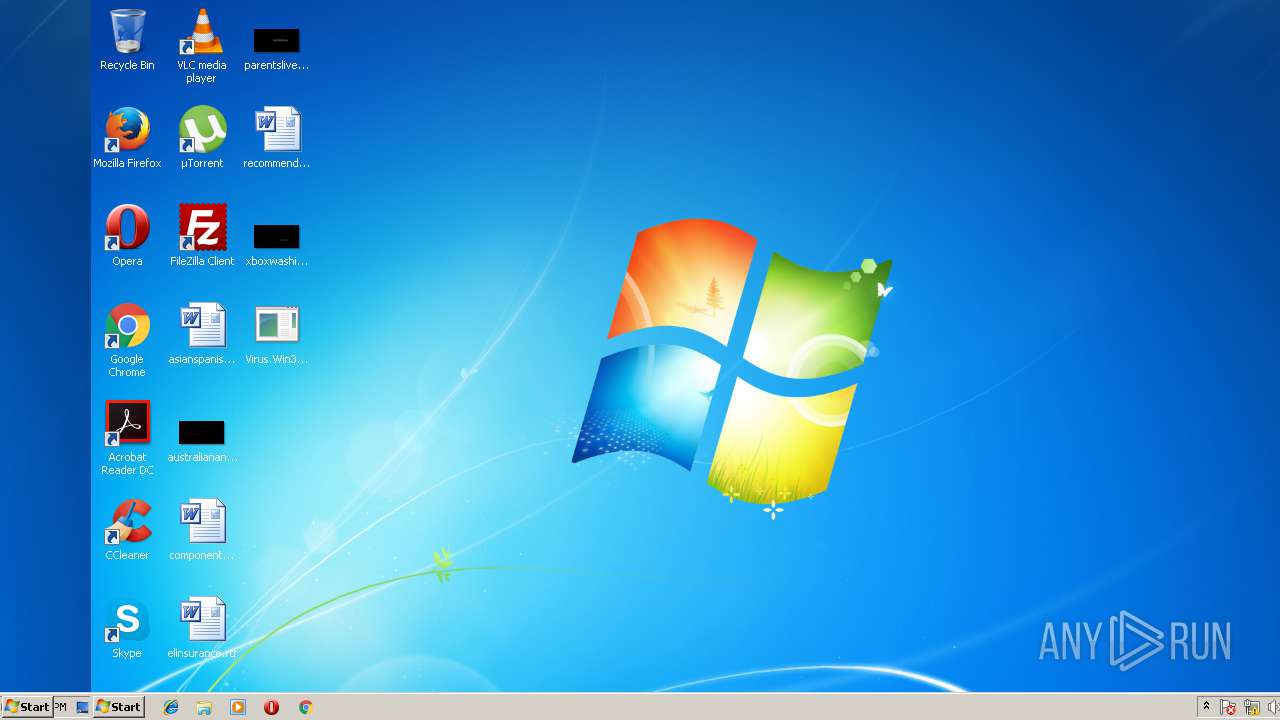Open the Recycle Bin desktop icon
The height and width of the screenshot is (720, 1280).
127,40
